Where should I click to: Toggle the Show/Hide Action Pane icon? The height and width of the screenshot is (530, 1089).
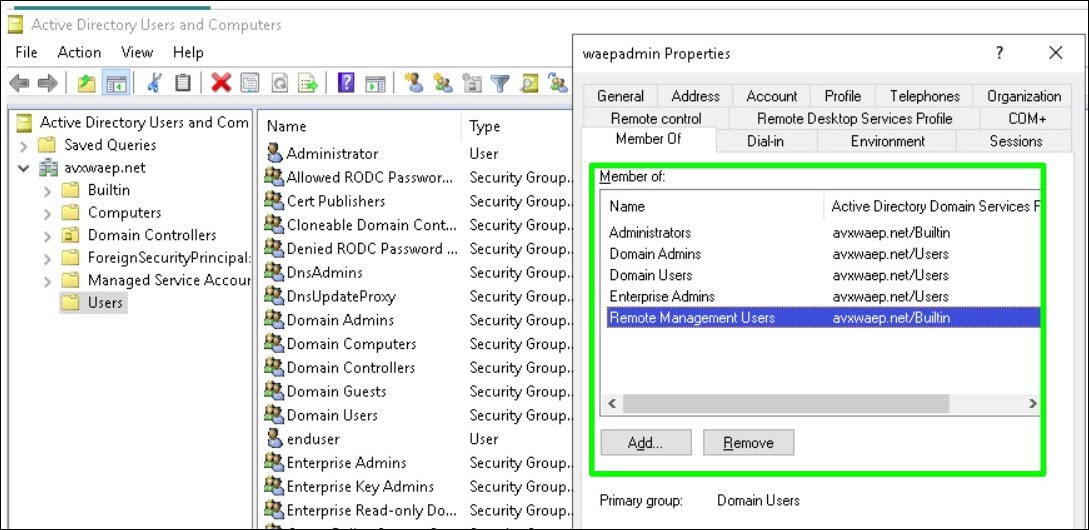tap(375, 84)
